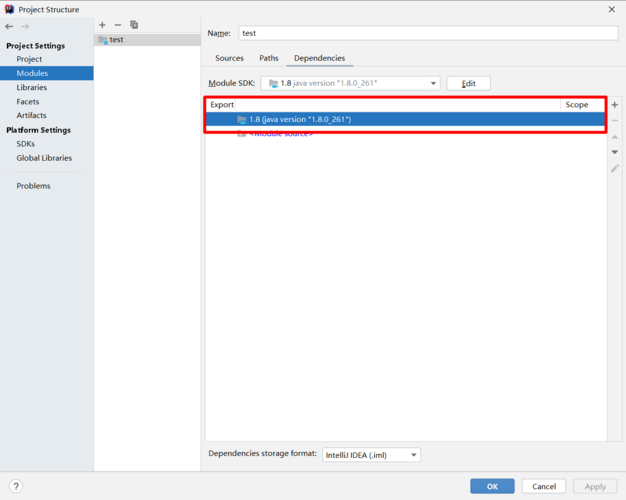The height and width of the screenshot is (500, 626).
Task: Open the Libraries settings page
Action: [32, 87]
